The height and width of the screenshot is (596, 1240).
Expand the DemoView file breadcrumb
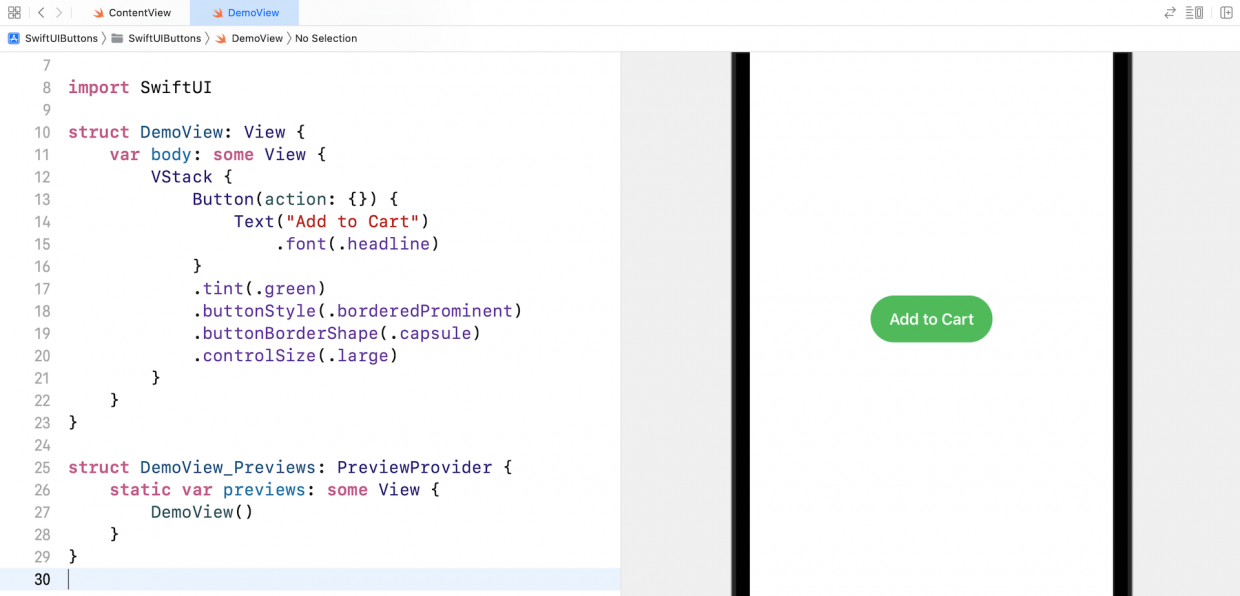pos(257,38)
